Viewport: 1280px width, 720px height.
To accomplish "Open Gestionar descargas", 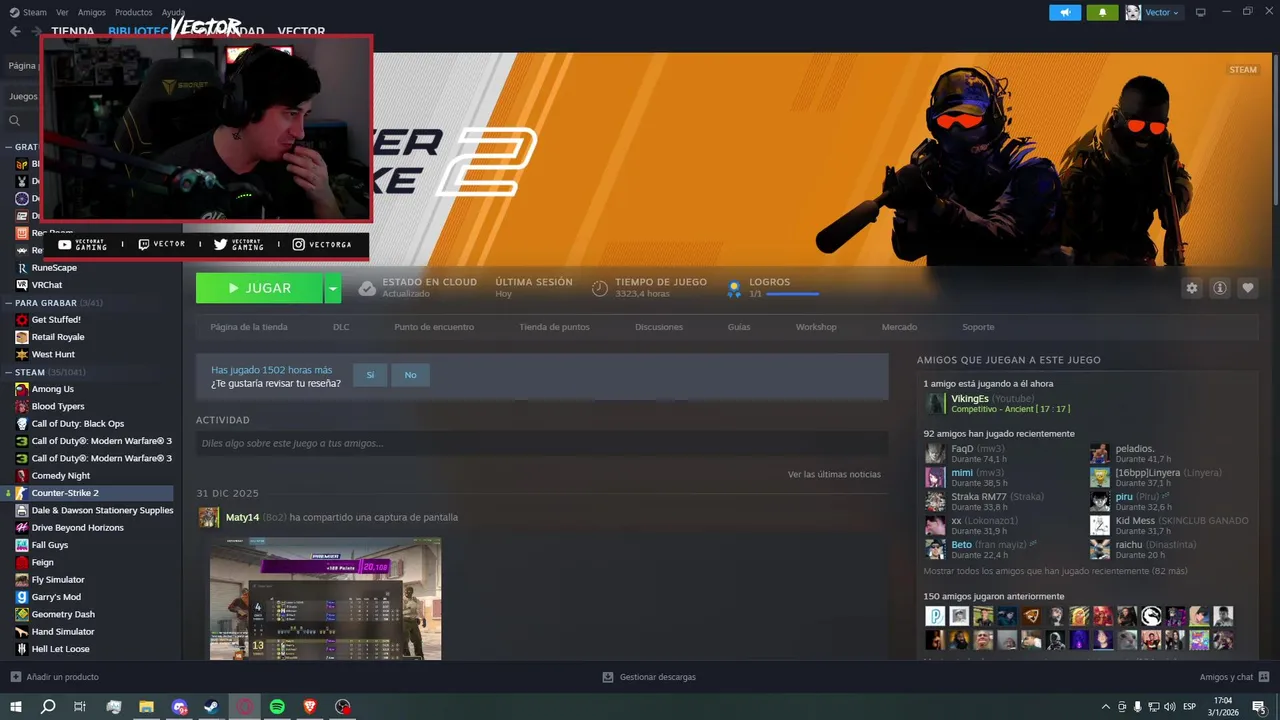I will pyautogui.click(x=649, y=677).
